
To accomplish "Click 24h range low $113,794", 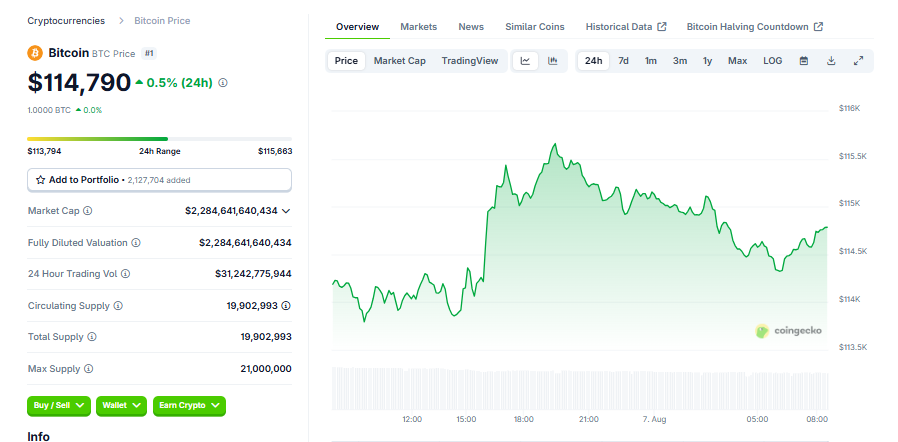I will click(44, 152).
